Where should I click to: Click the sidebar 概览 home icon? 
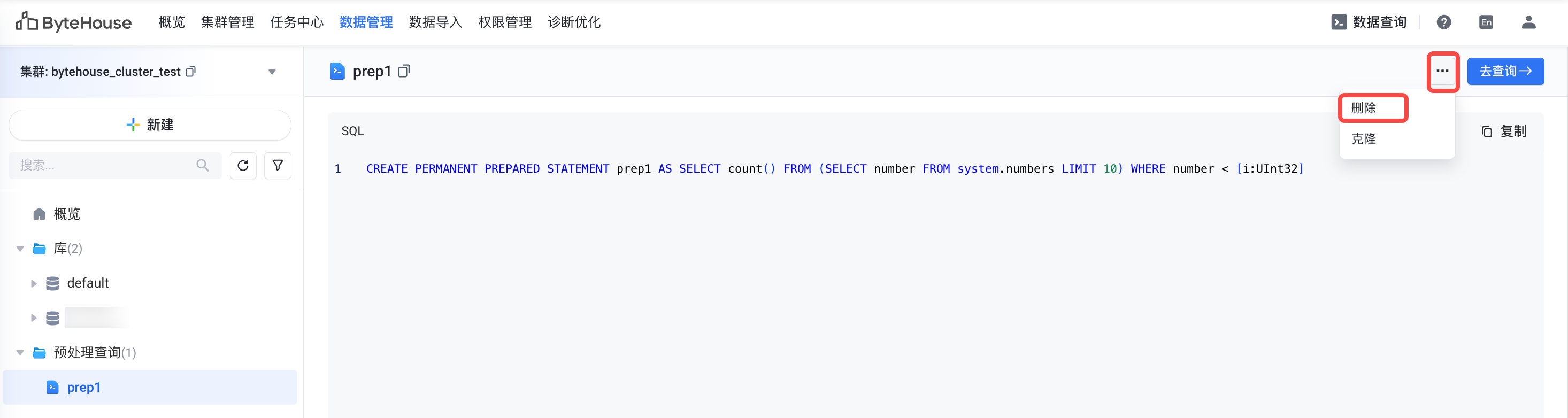pyautogui.click(x=40, y=214)
